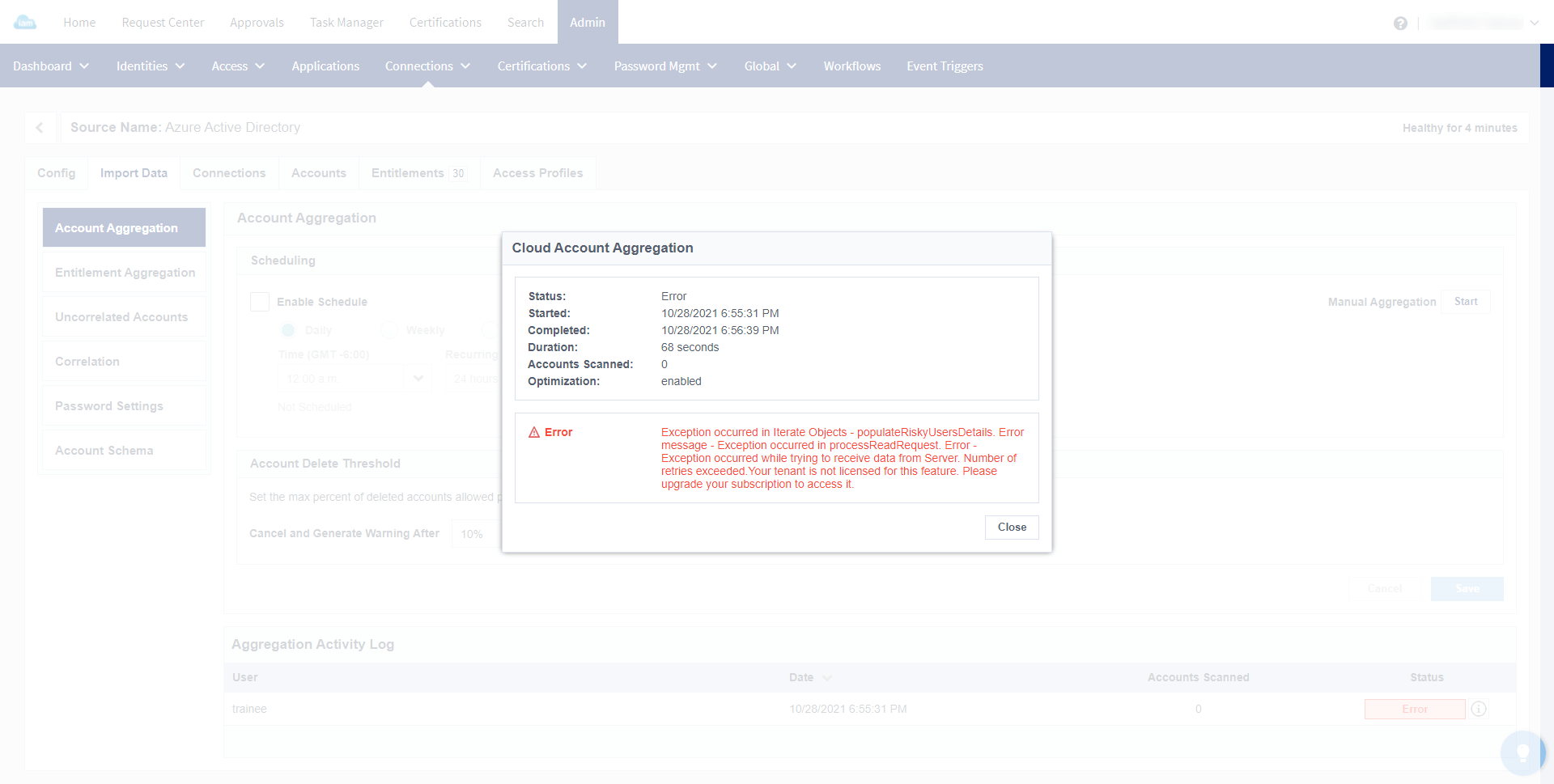Image resolution: width=1554 pixels, height=784 pixels.
Task: Switch to the Connections source tab
Action: pos(229,173)
